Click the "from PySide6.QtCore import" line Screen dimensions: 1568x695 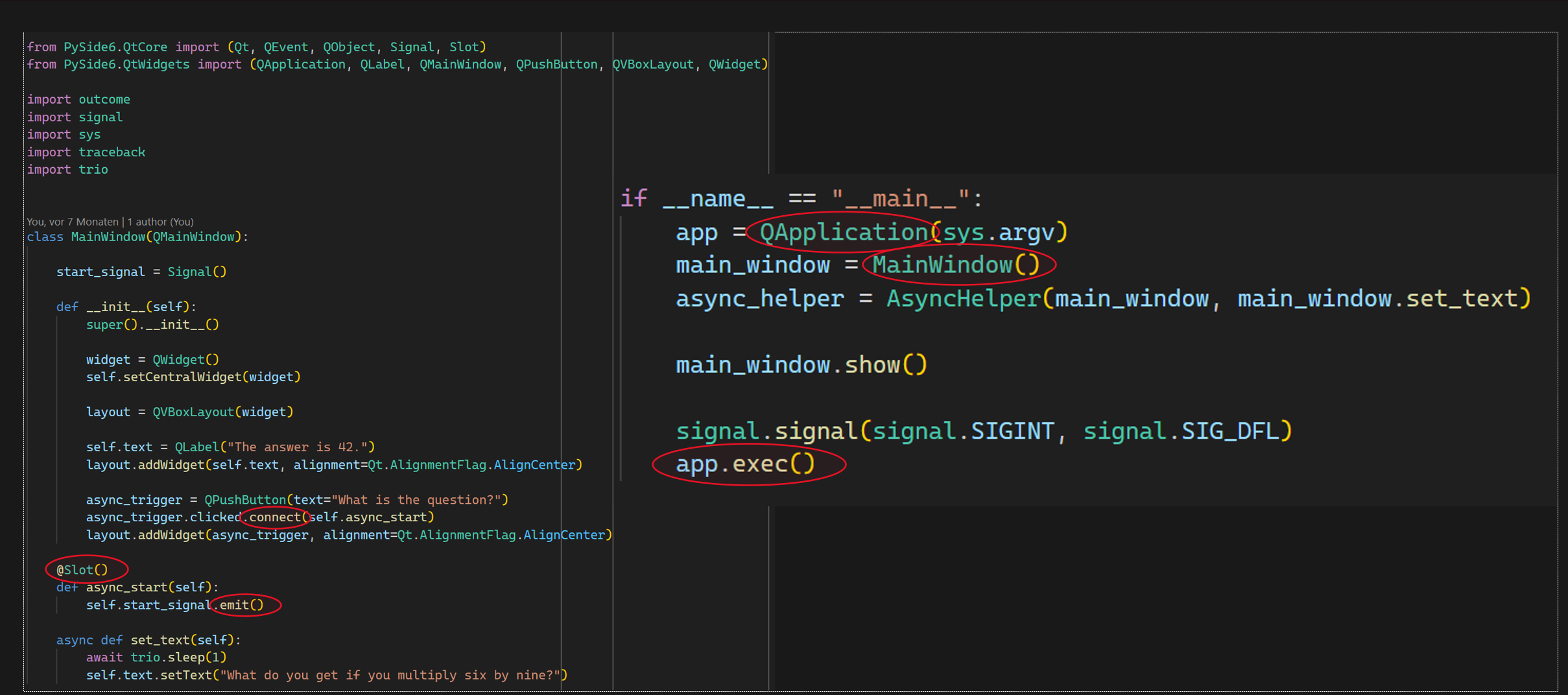[257, 47]
